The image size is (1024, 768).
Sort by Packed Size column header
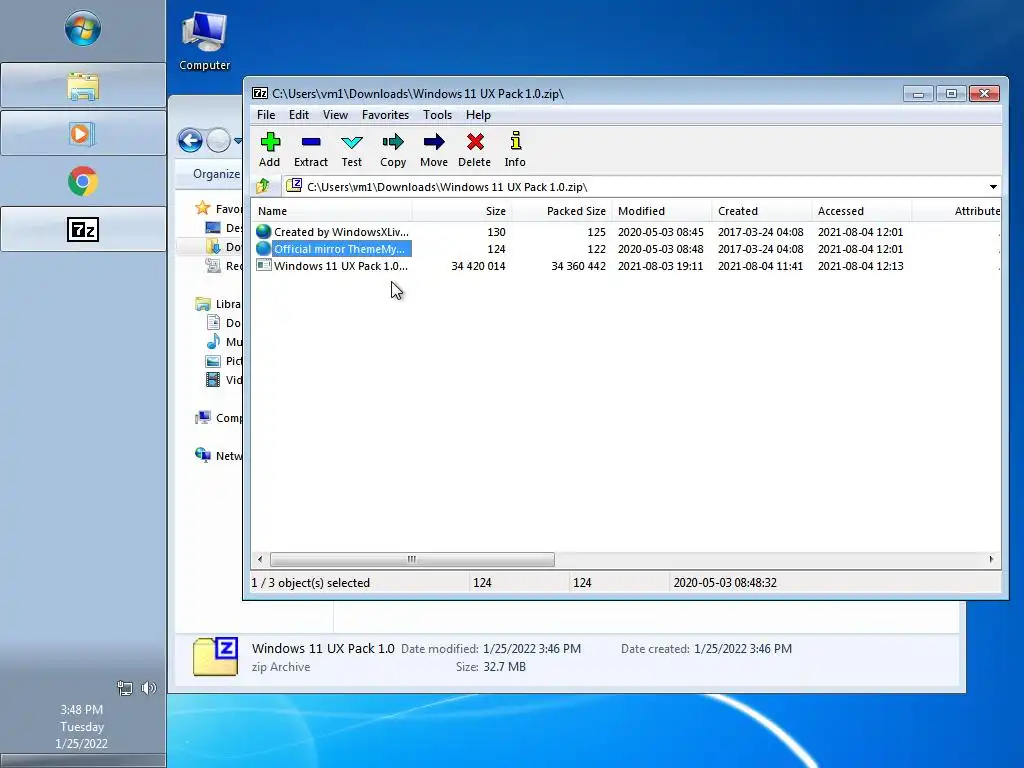click(x=562, y=211)
